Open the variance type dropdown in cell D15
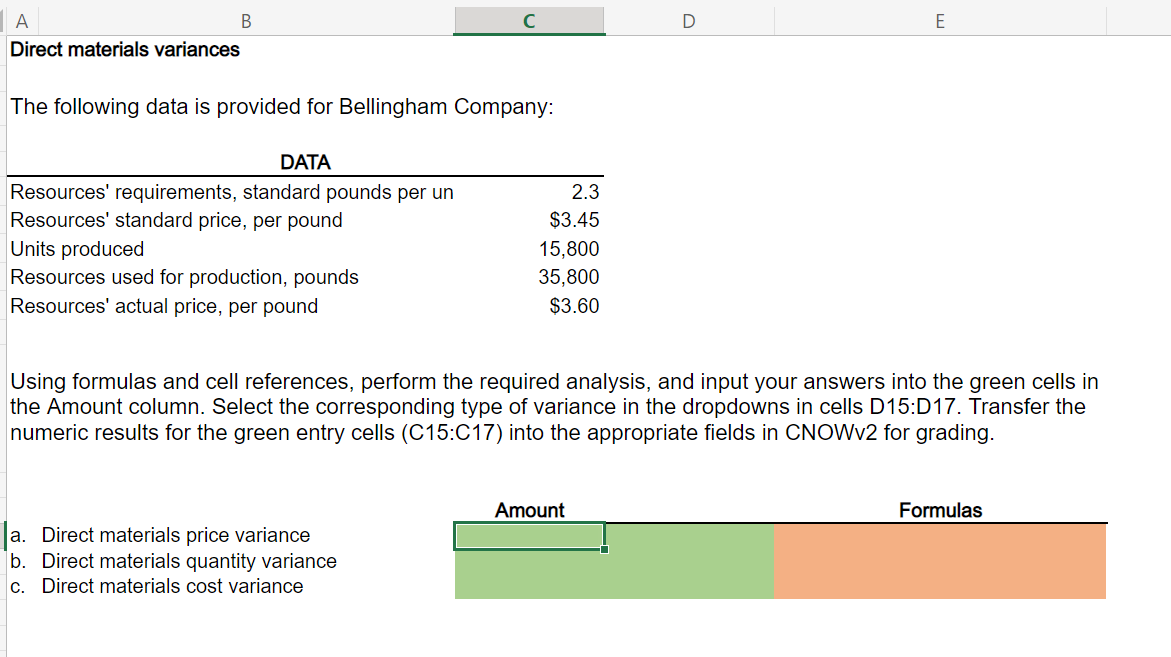This screenshot has height=657, width=1171. 690,535
